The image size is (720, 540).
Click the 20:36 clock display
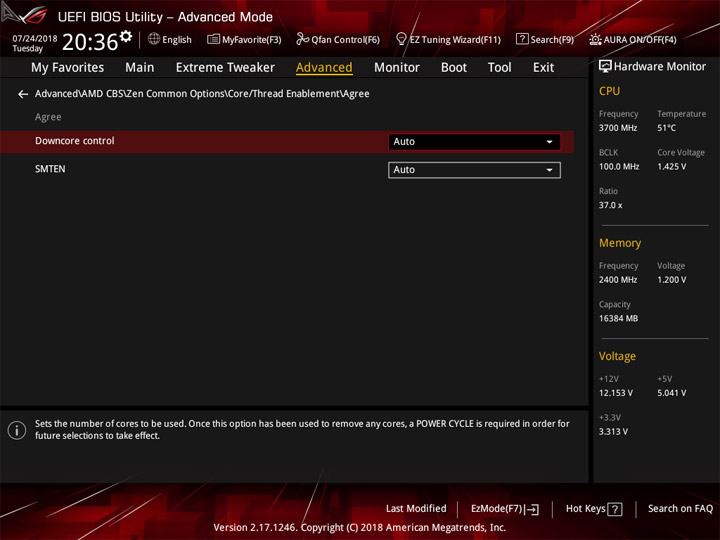pyautogui.click(x=90, y=42)
